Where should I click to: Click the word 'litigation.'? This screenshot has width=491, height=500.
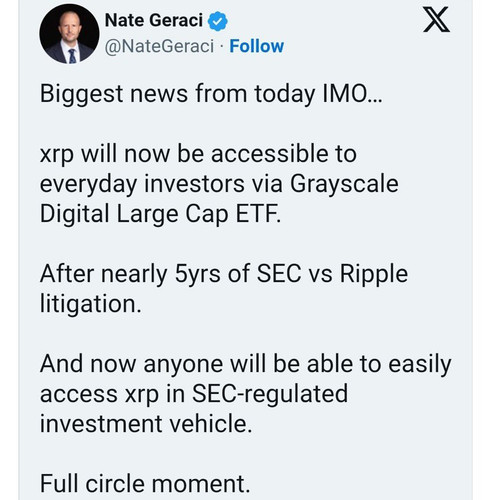[90, 304]
